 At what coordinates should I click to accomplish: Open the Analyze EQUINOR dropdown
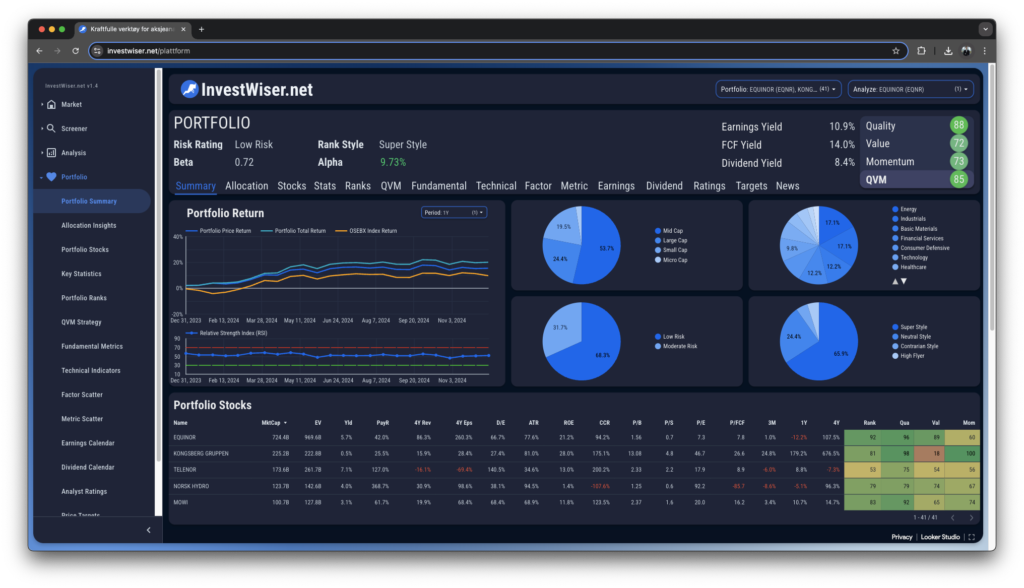point(910,90)
